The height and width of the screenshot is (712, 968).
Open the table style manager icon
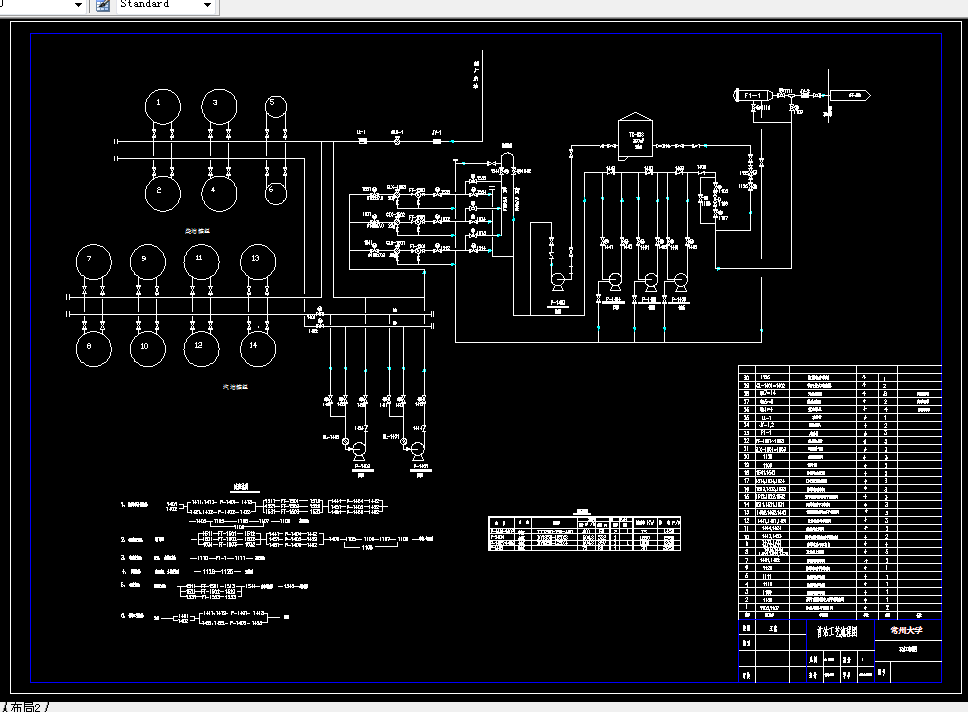tap(103, 6)
